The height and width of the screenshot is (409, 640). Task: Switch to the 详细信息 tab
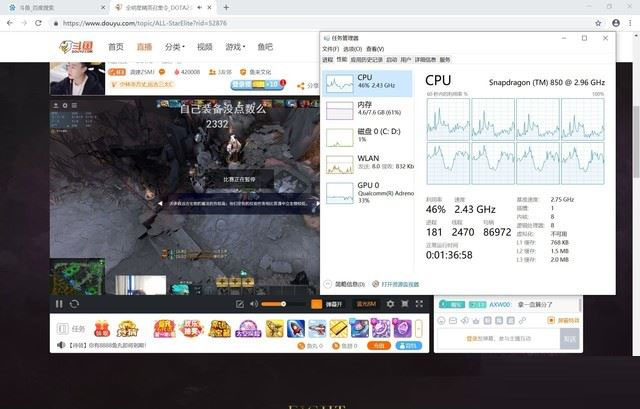[425, 60]
